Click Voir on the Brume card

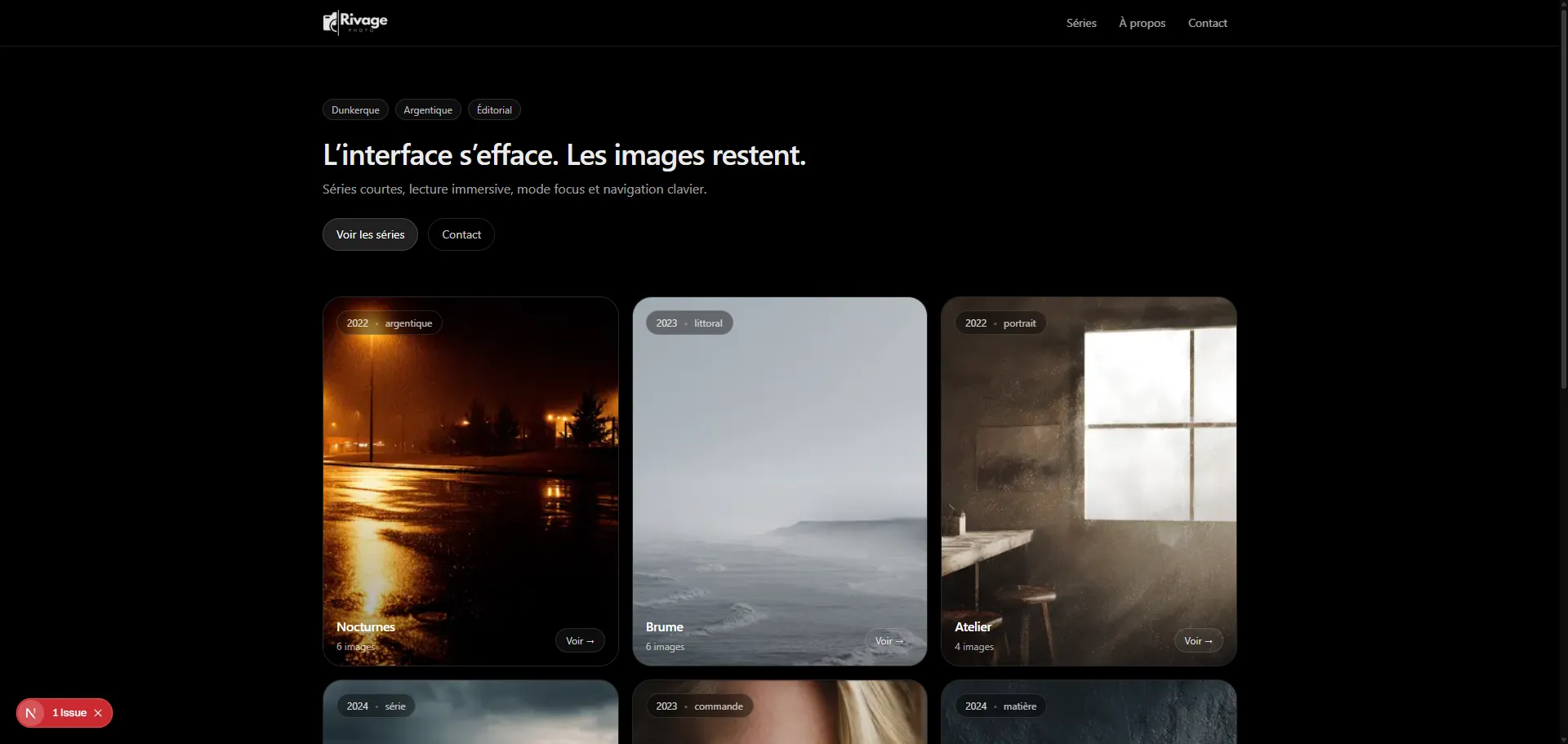pyautogui.click(x=889, y=639)
